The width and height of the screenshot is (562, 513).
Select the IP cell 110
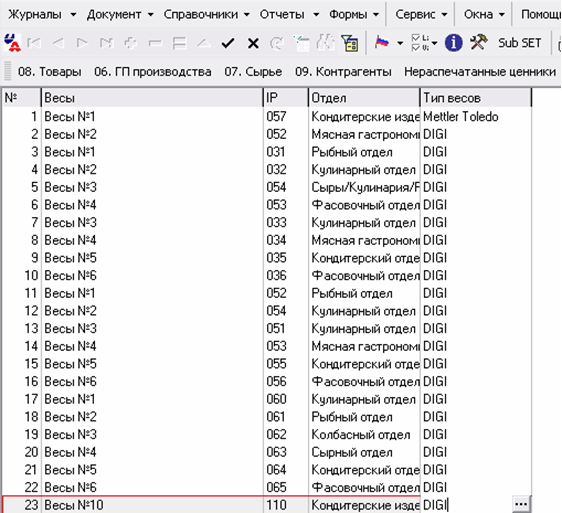[x=286, y=505]
